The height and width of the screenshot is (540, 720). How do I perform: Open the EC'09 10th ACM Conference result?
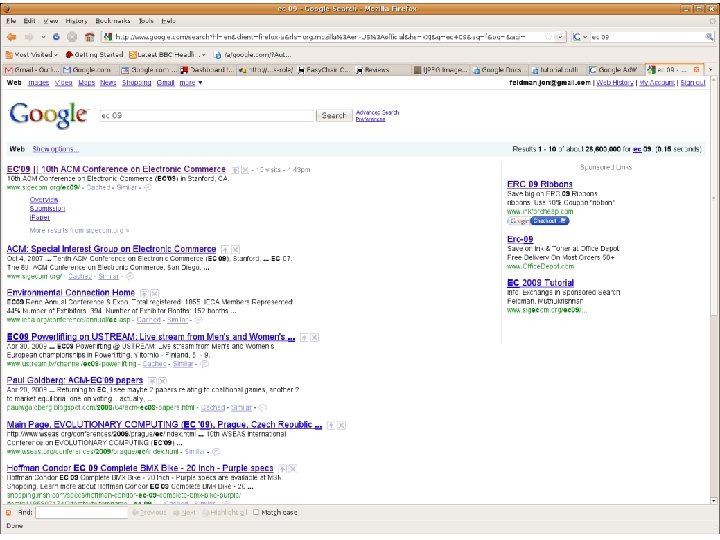tap(116, 169)
